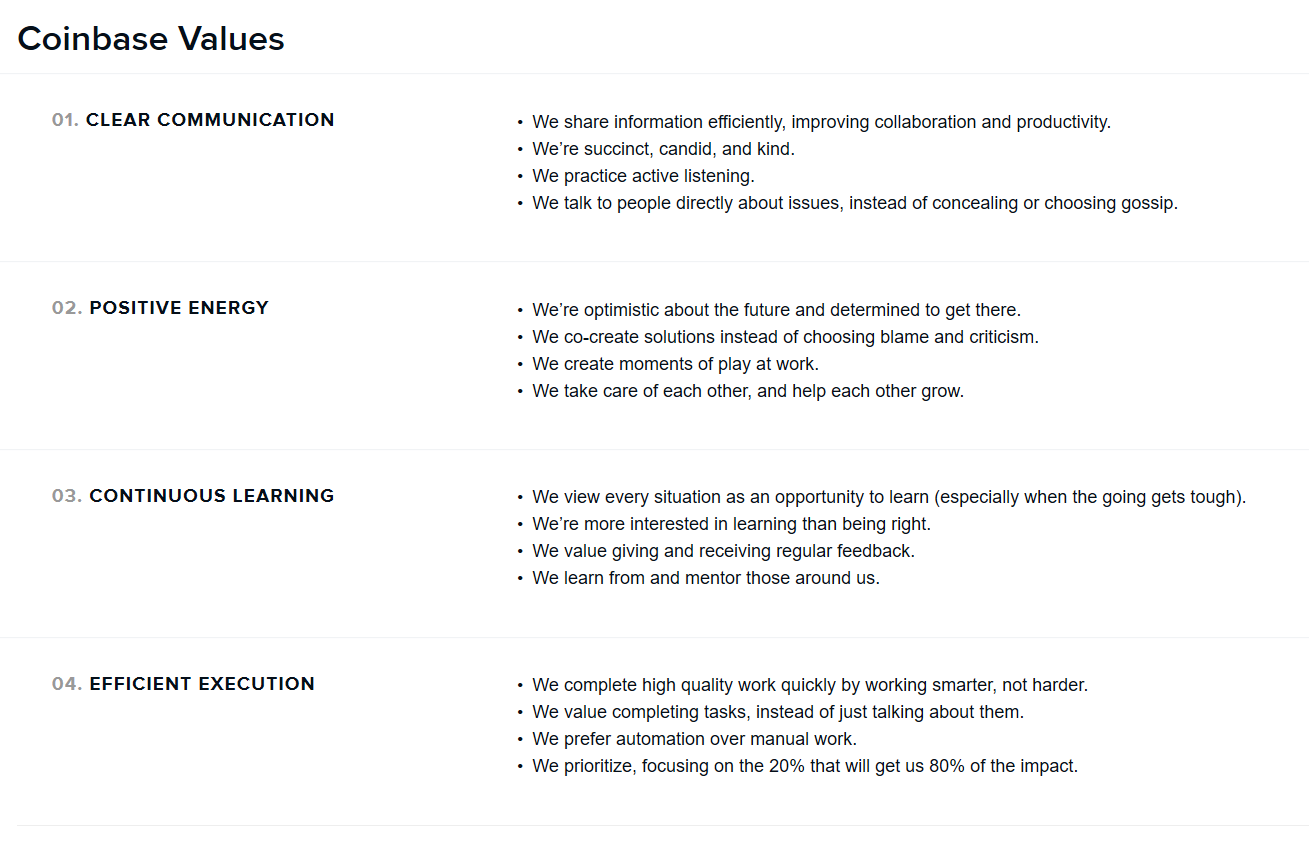Click the Coinbase Values page title
This screenshot has width=1309, height=841.
[151, 39]
